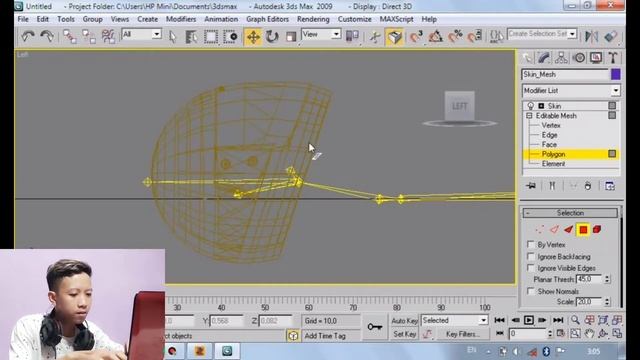The height and width of the screenshot is (360, 640).
Task: Open Select by Name list icon
Action: (191, 37)
